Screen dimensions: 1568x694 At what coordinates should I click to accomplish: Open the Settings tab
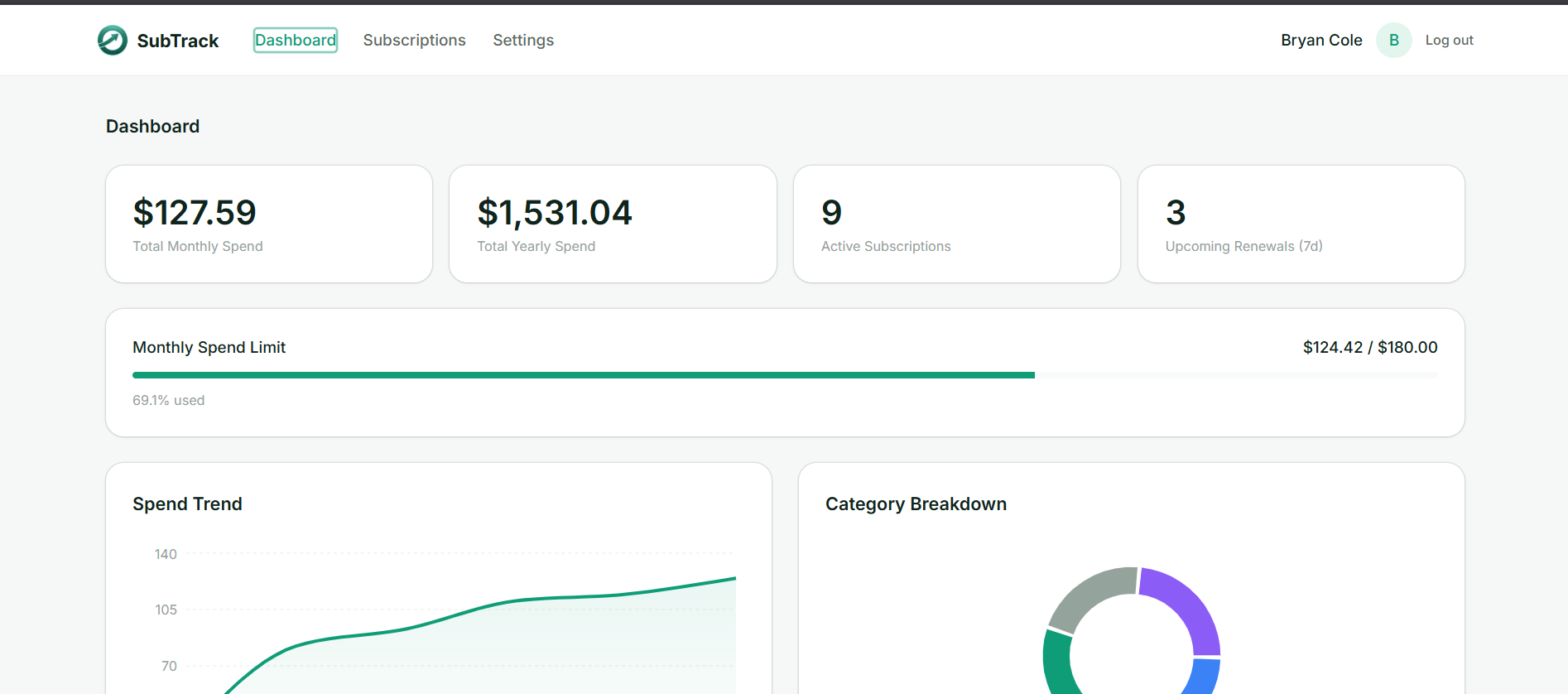pos(523,40)
